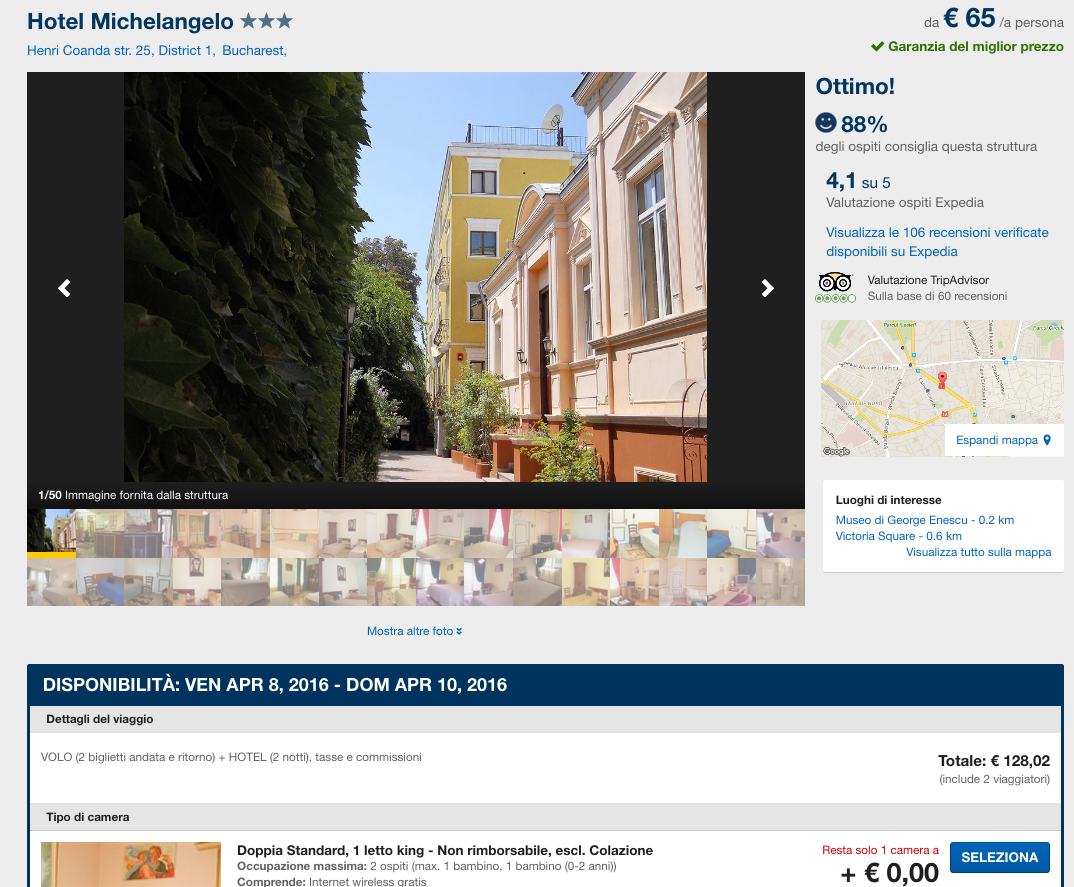Screen dimensions: 1074x887
Task: Click the TripAdvisor owl logo
Action: [x=835, y=283]
